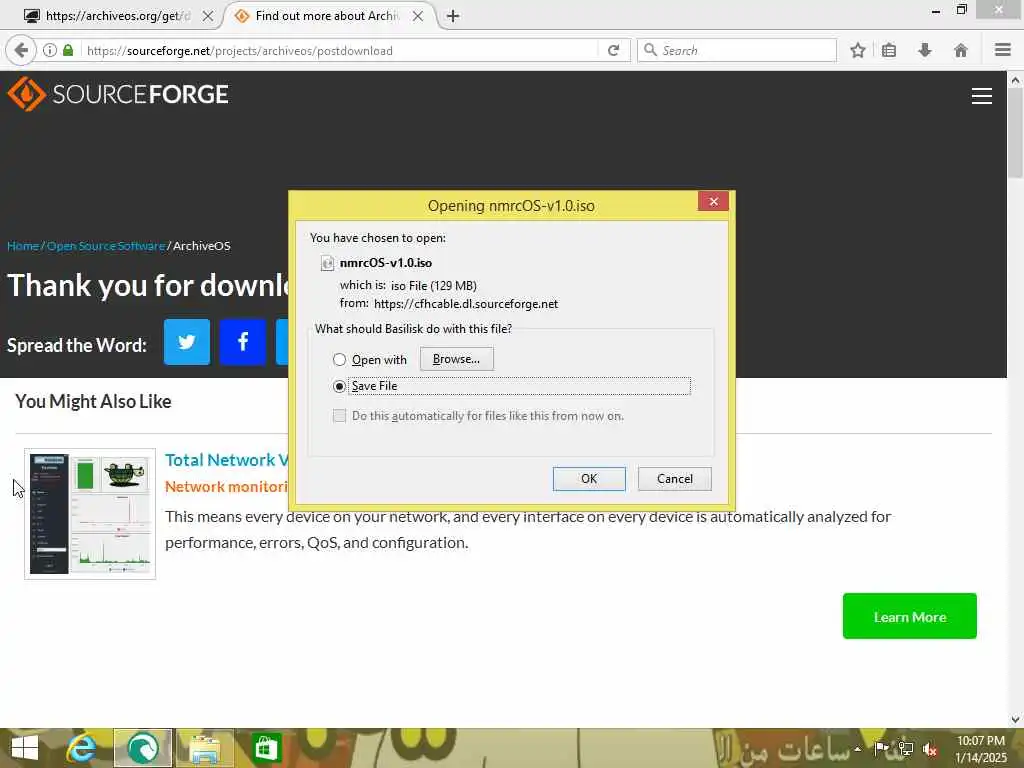Open Windows Store from taskbar

point(266,748)
